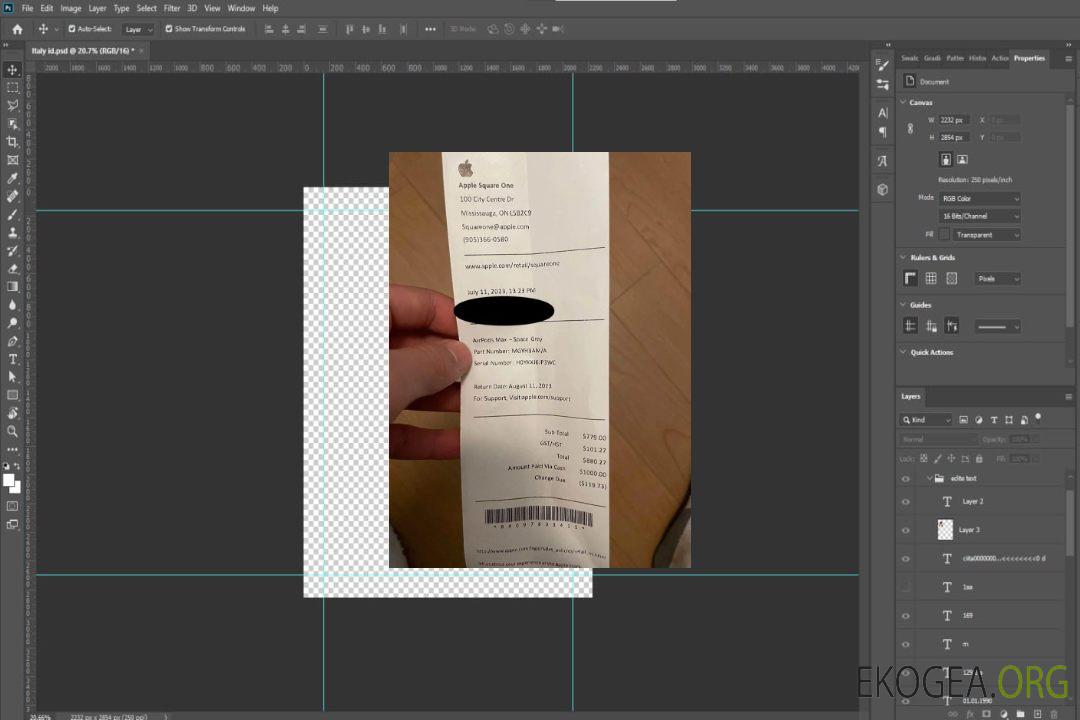Open the Glyphs panel icon
1080x720 pixels.
click(x=882, y=161)
